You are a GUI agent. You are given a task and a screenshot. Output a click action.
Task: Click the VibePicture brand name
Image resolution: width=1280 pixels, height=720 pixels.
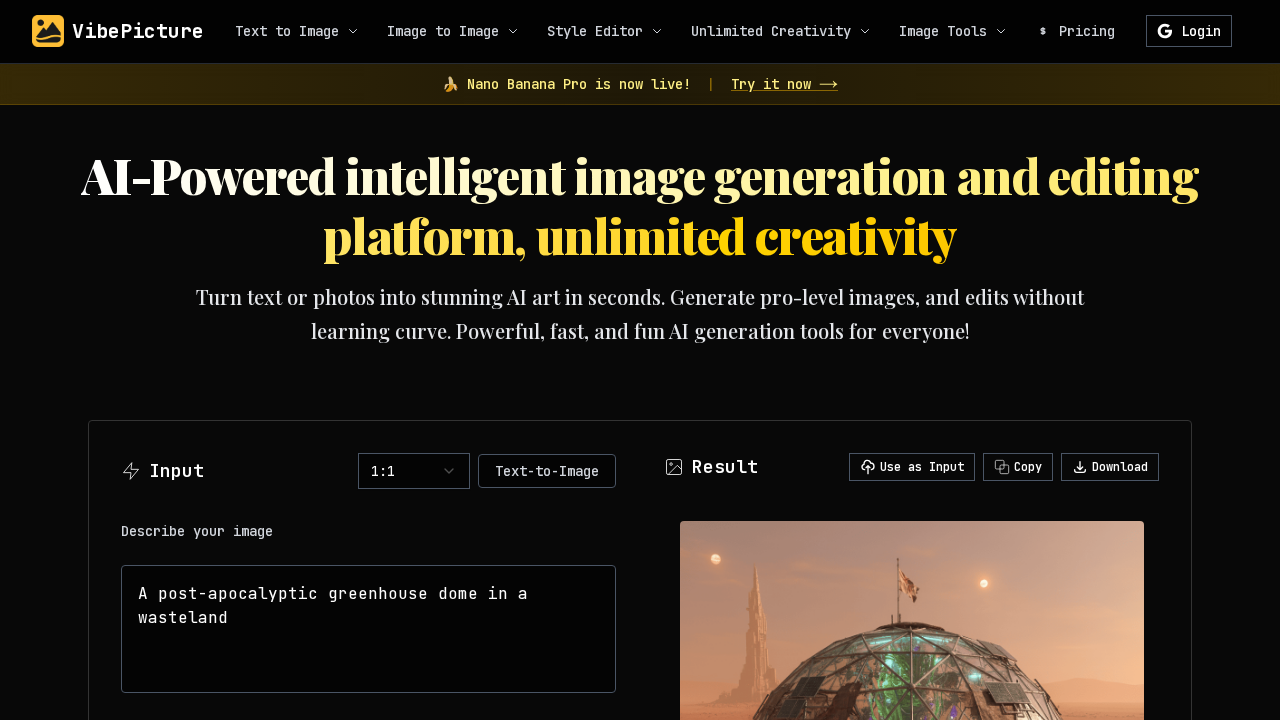(137, 31)
